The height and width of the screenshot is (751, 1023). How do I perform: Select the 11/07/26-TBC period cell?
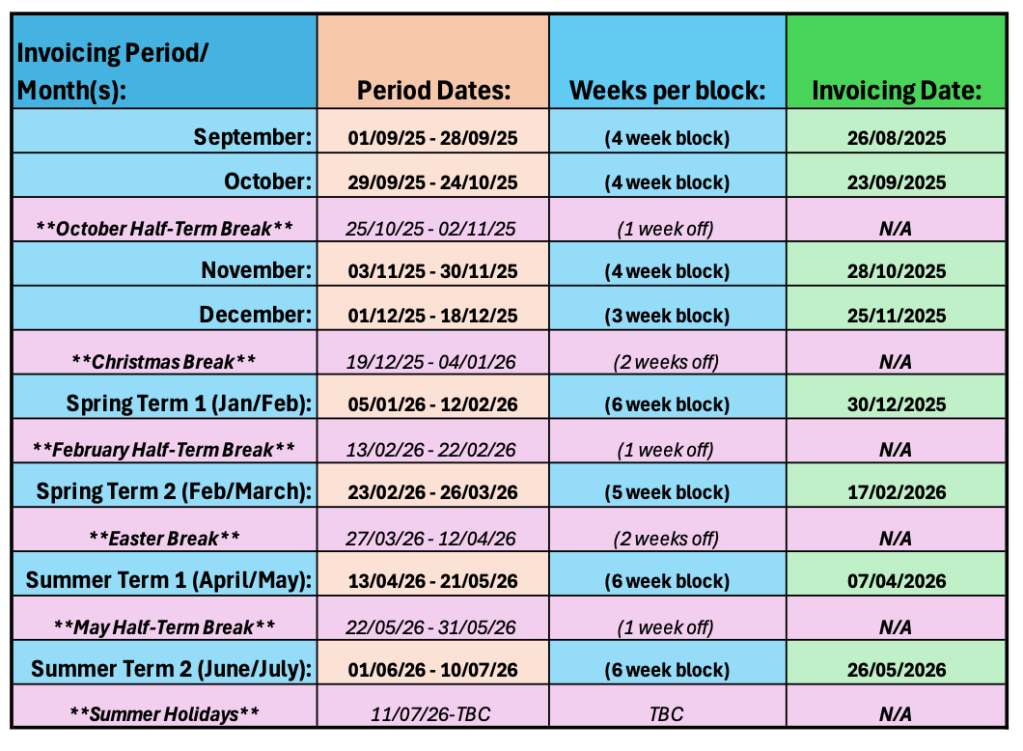click(x=433, y=715)
